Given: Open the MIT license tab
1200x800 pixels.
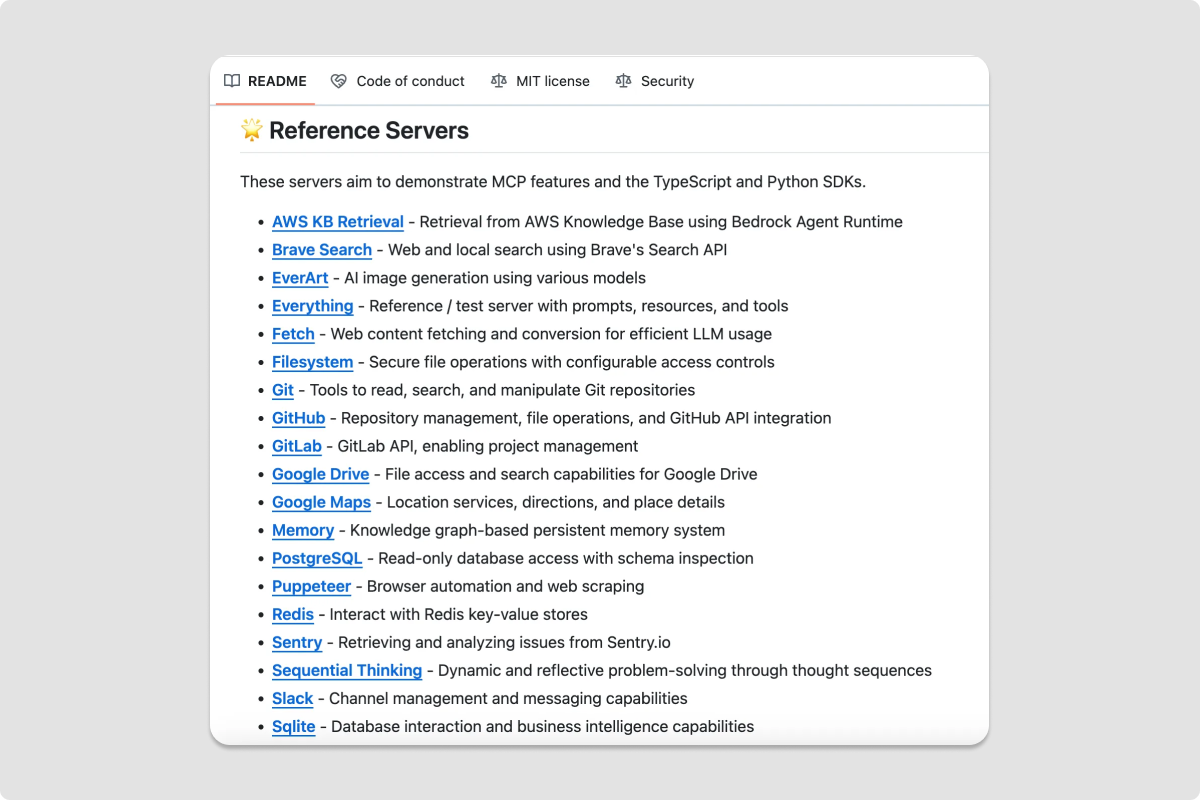Looking at the screenshot, I should click(x=540, y=81).
